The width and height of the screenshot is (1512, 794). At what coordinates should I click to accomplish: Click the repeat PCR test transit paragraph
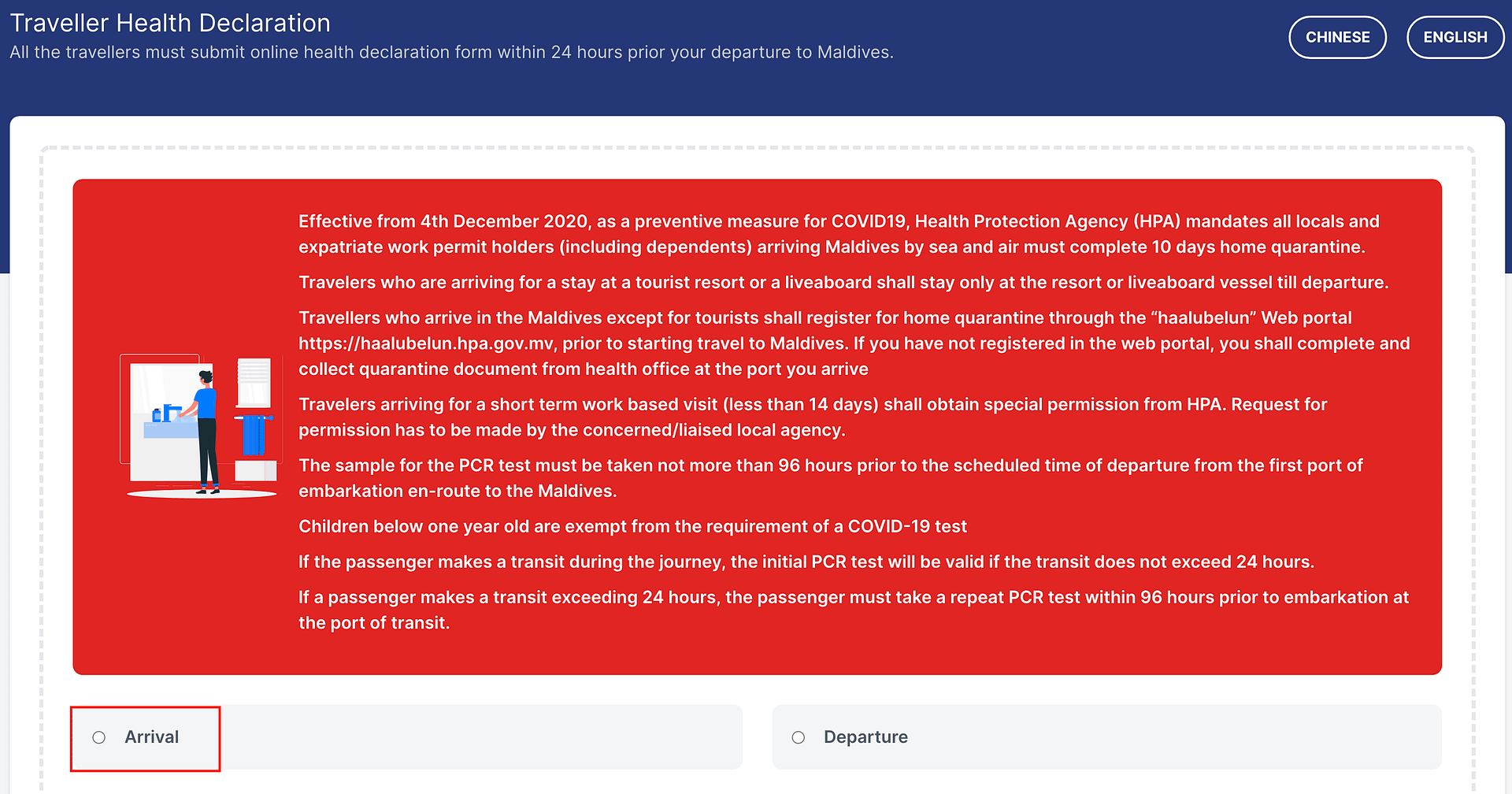(854, 610)
